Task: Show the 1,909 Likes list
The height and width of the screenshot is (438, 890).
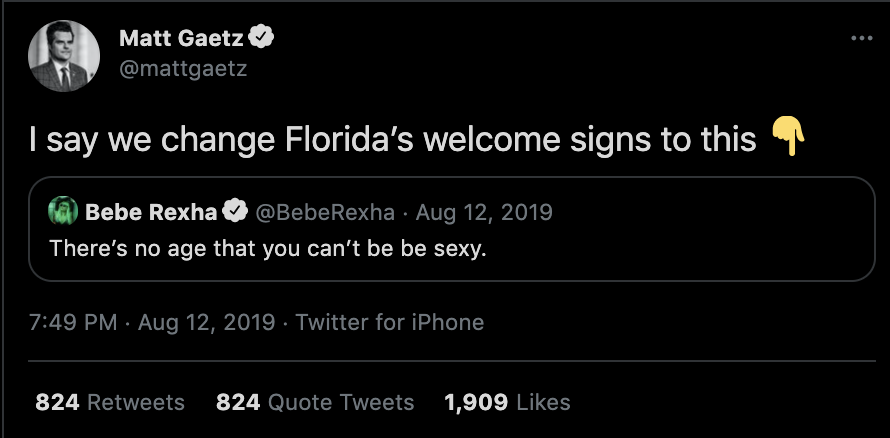Action: click(507, 402)
